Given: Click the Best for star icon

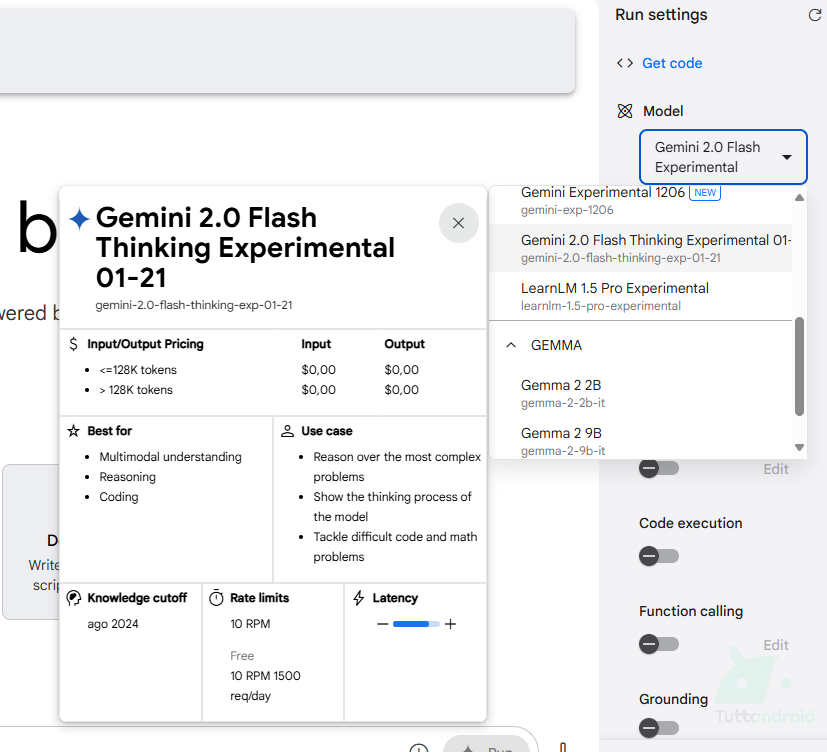Looking at the screenshot, I should [x=73, y=431].
